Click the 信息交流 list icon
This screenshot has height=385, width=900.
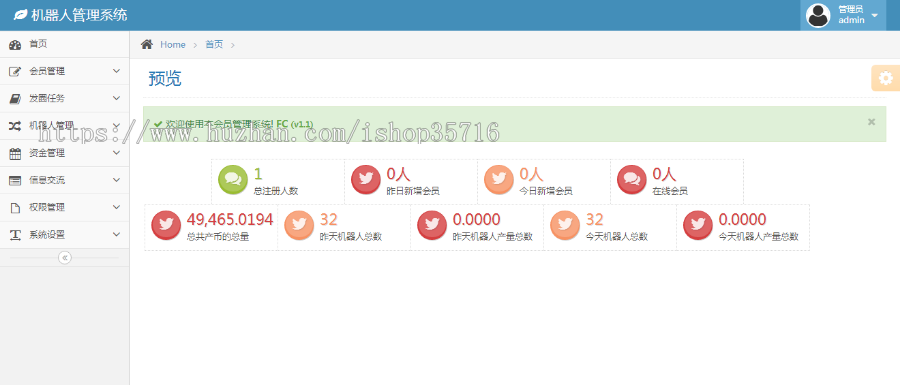[x=15, y=180]
